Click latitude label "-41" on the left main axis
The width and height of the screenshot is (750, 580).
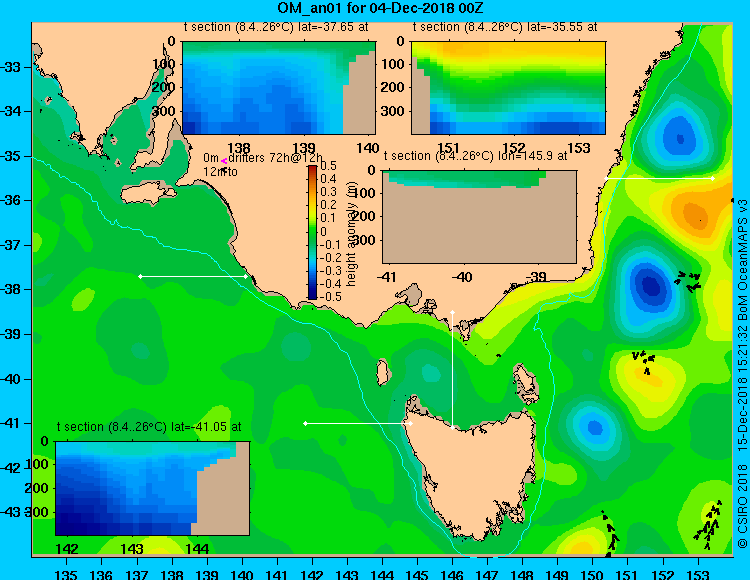pos(10,424)
